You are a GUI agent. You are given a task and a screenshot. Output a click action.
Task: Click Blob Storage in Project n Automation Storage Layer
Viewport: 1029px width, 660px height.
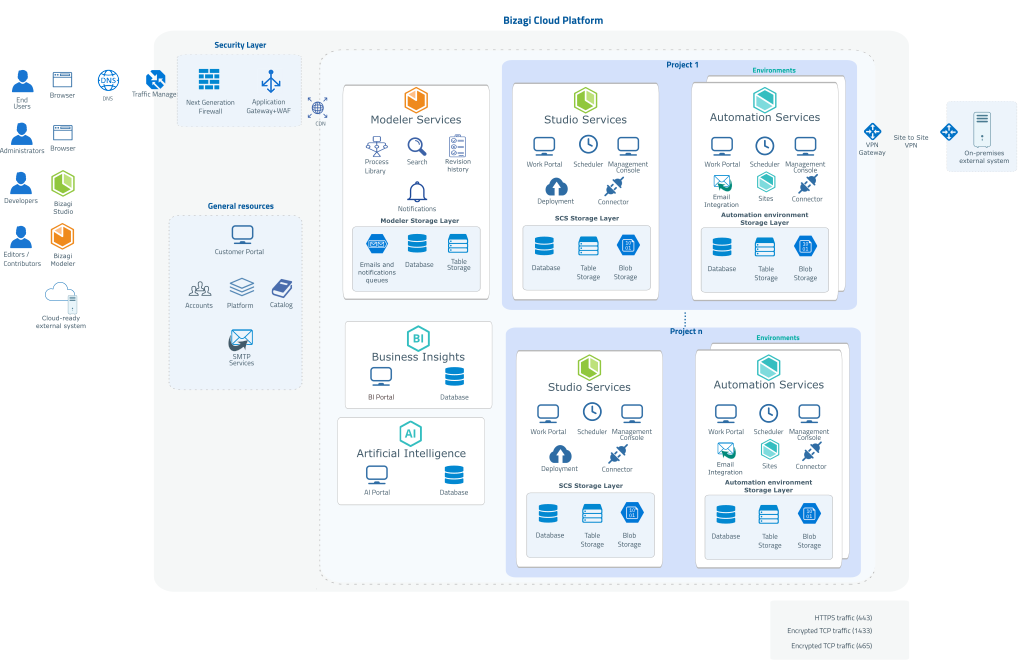(809, 514)
